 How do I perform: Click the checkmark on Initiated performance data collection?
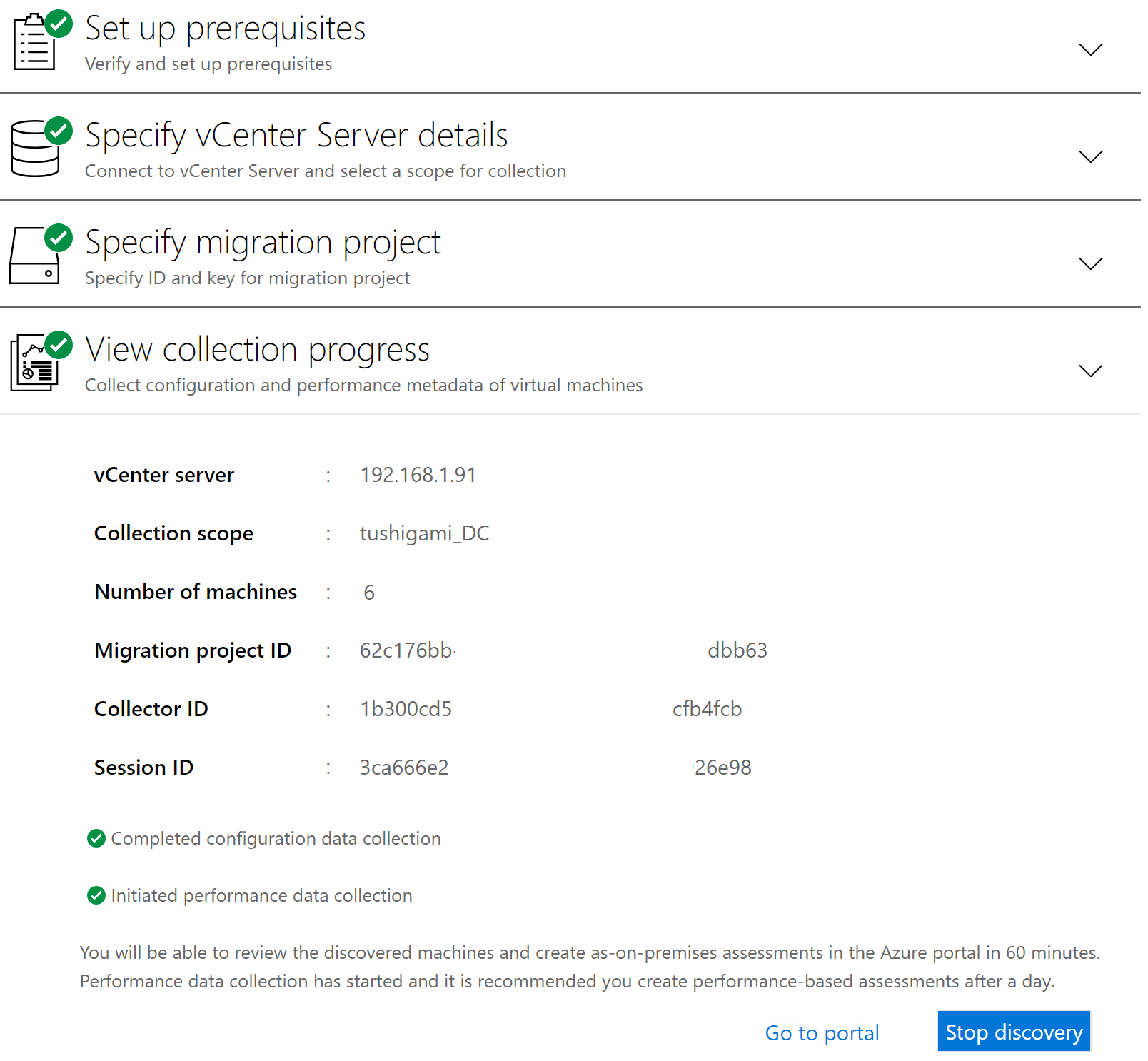(x=96, y=895)
